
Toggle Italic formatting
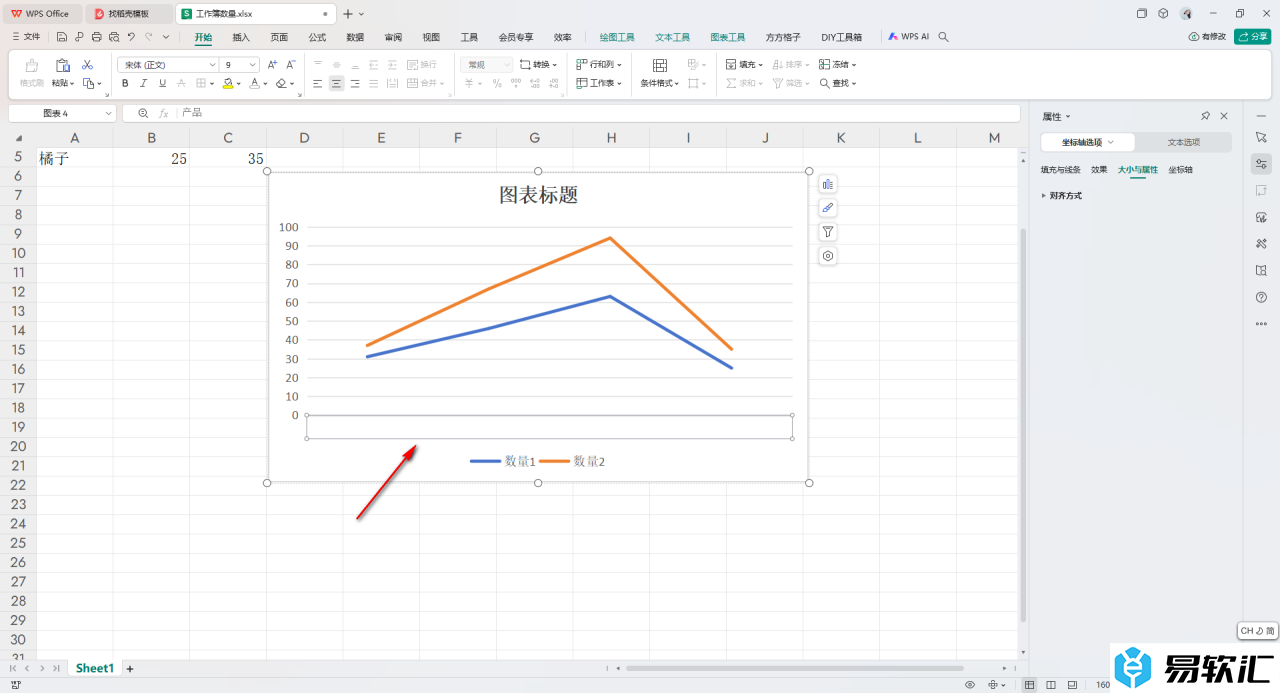pos(144,83)
